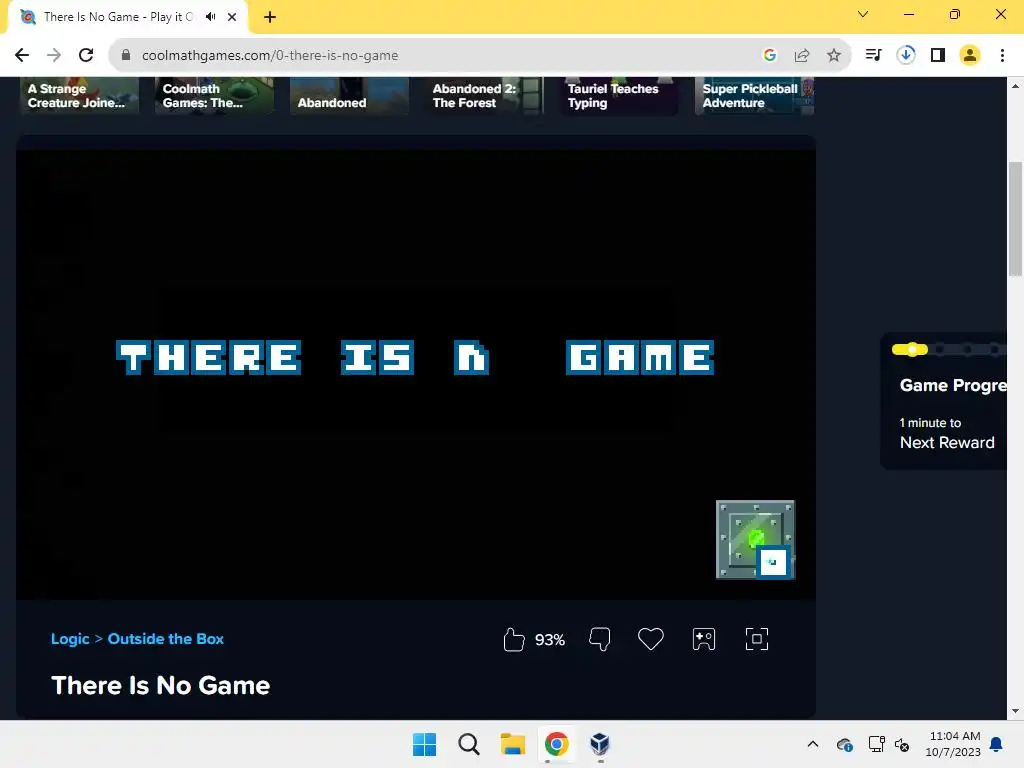Show hidden system tray icons

(x=812, y=744)
